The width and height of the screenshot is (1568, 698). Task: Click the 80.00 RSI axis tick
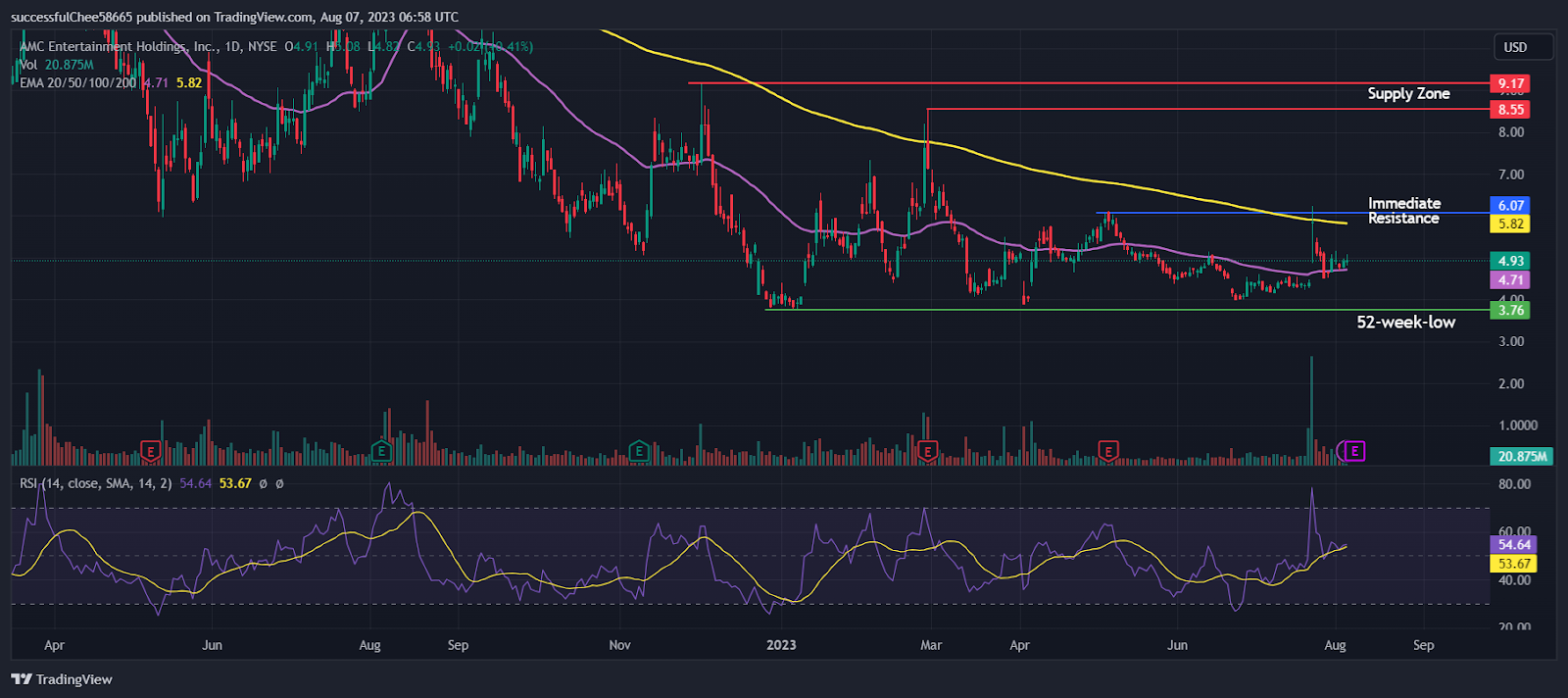point(1514,484)
